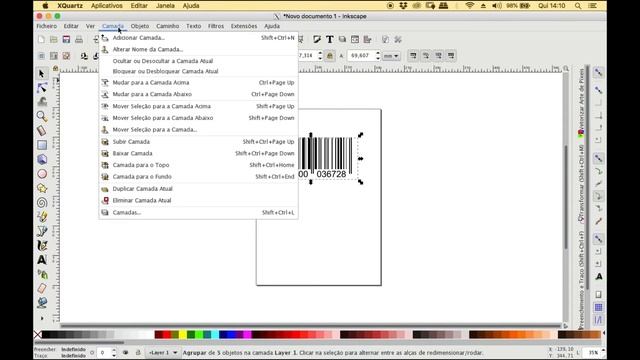The height and width of the screenshot is (360, 640).
Task: Toggle scale stroke width with object button
Action: [413, 56]
